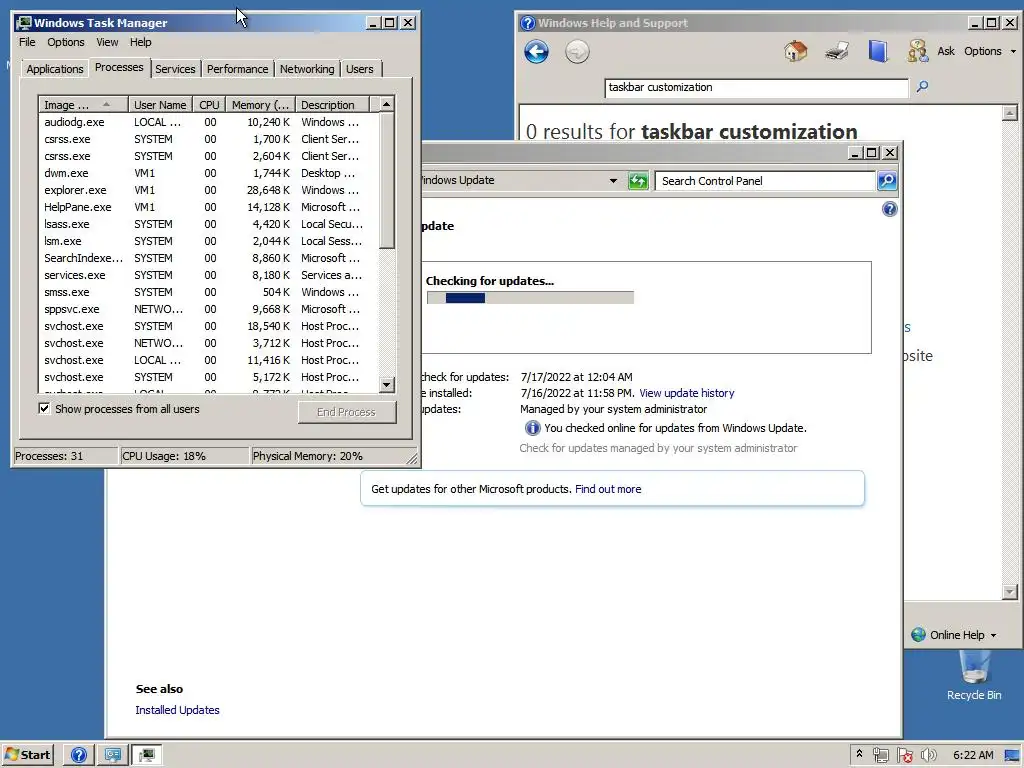Click Control Panel search magnifier button
Screen dimensions: 1024x768
coord(887,181)
